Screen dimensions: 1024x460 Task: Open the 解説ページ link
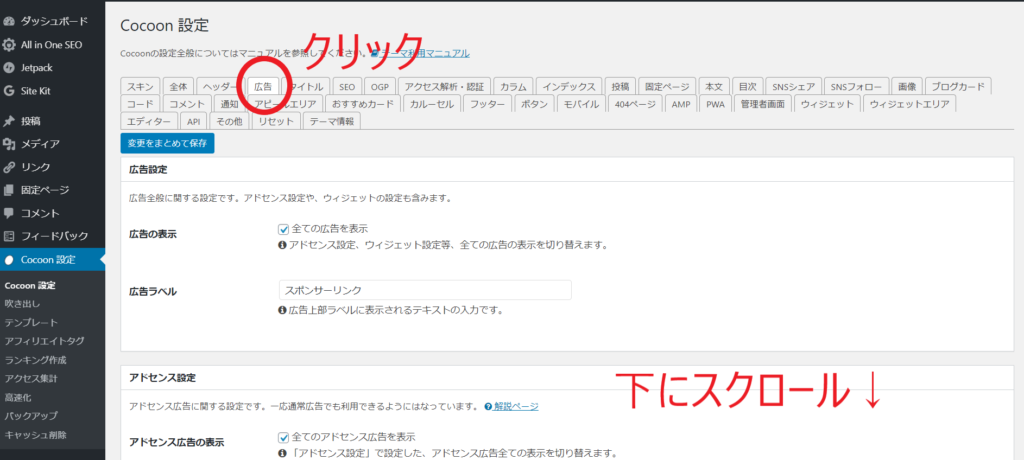pyautogui.click(x=517, y=406)
